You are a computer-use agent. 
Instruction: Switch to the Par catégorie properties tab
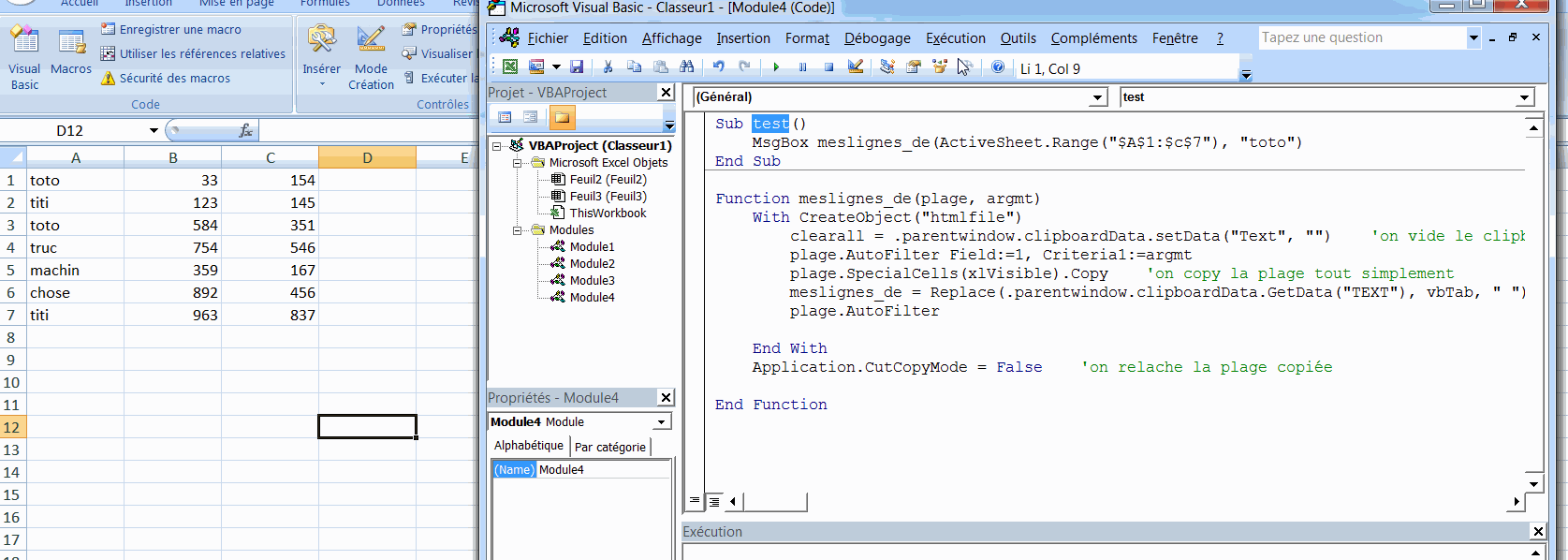tap(610, 447)
